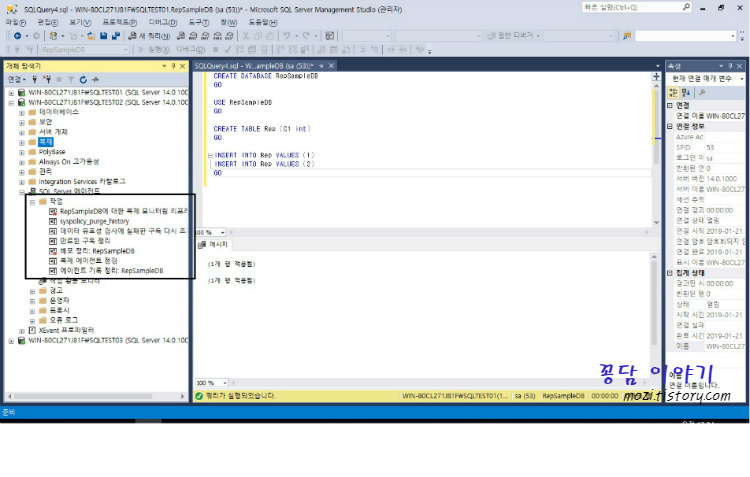Toggle Categorized view in the properties panel
This screenshot has height=477, width=750.
pos(673,92)
